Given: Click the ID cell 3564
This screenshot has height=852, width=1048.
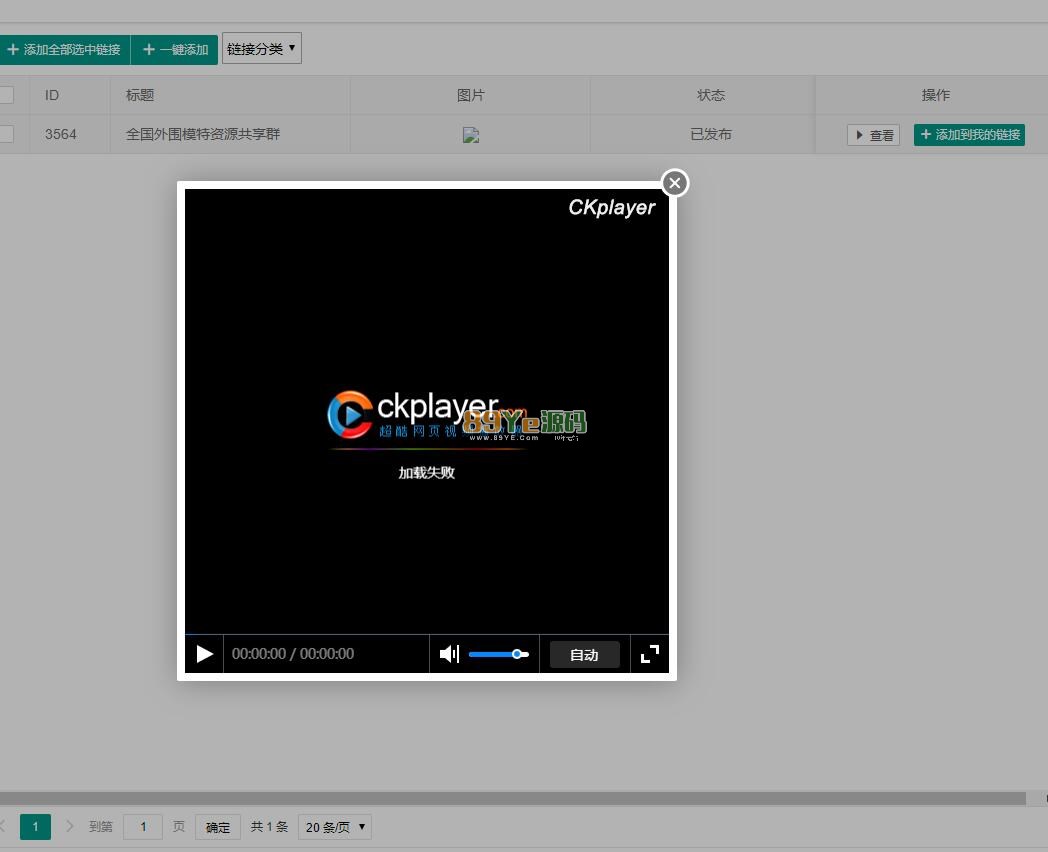Looking at the screenshot, I should [60, 134].
